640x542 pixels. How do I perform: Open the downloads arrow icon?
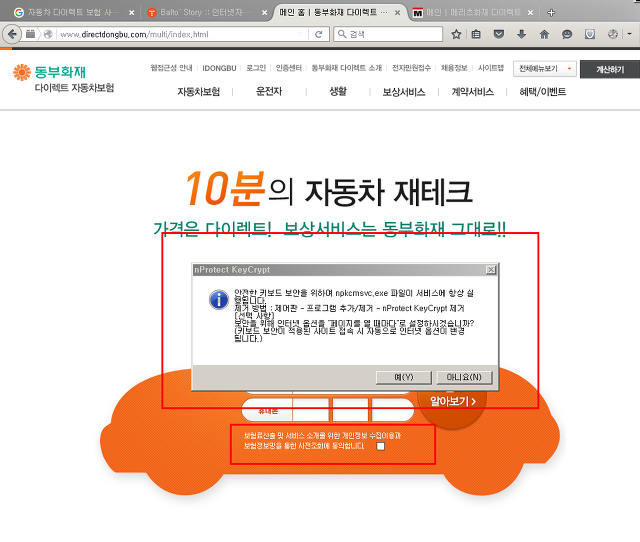[521, 34]
